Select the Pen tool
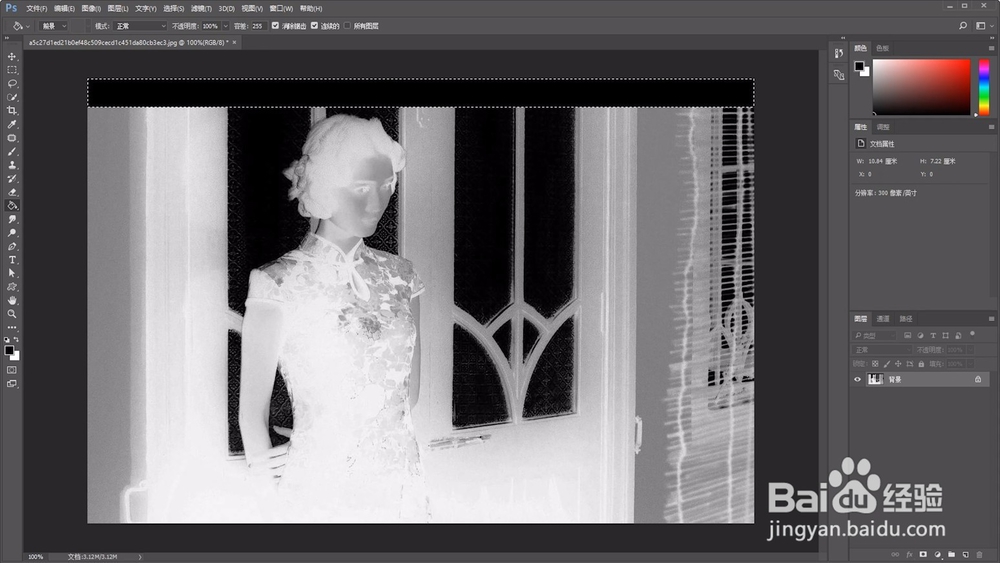The height and width of the screenshot is (563, 1000). 12,246
